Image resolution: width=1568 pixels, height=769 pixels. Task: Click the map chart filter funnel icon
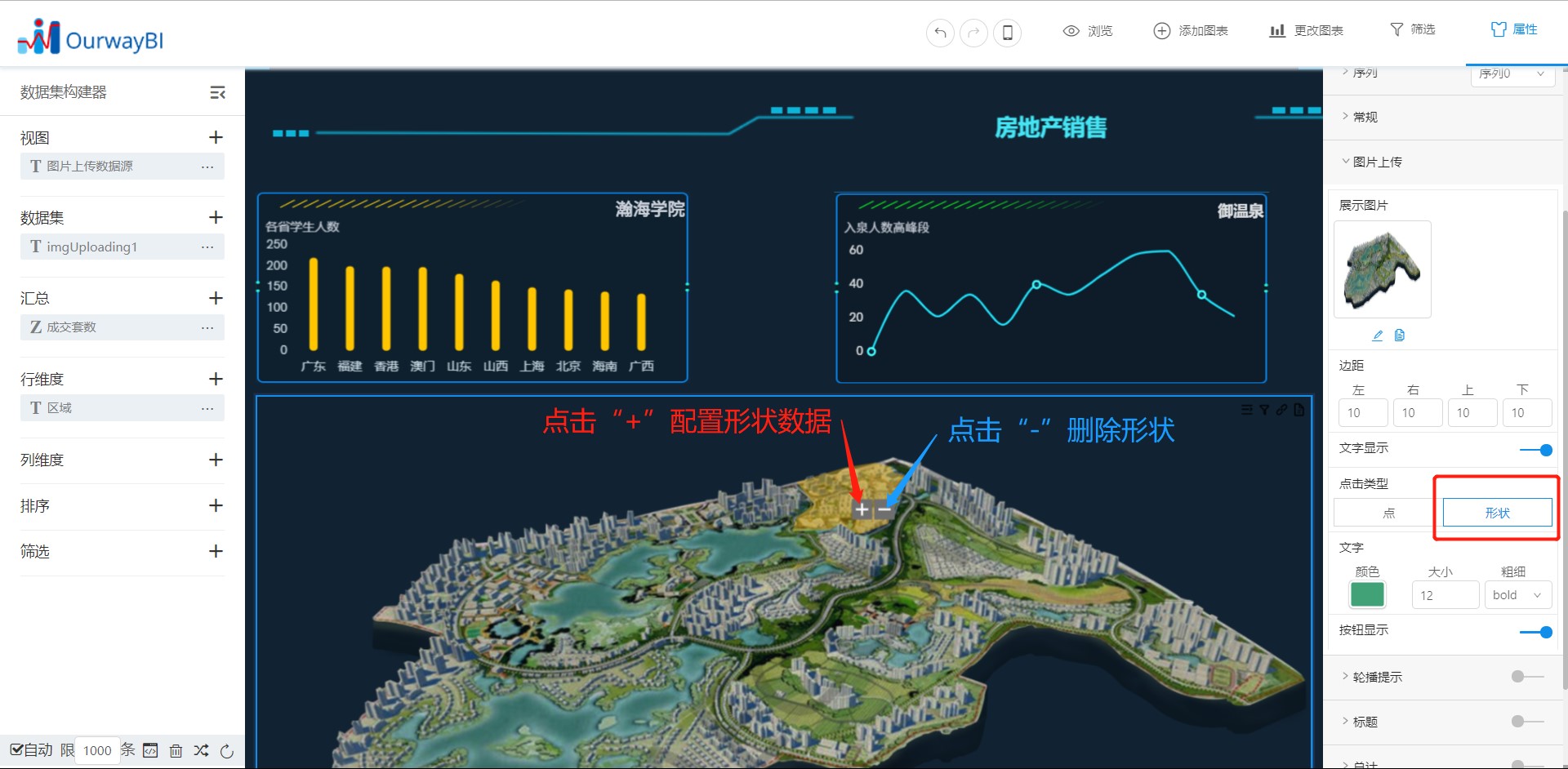pos(1264,410)
